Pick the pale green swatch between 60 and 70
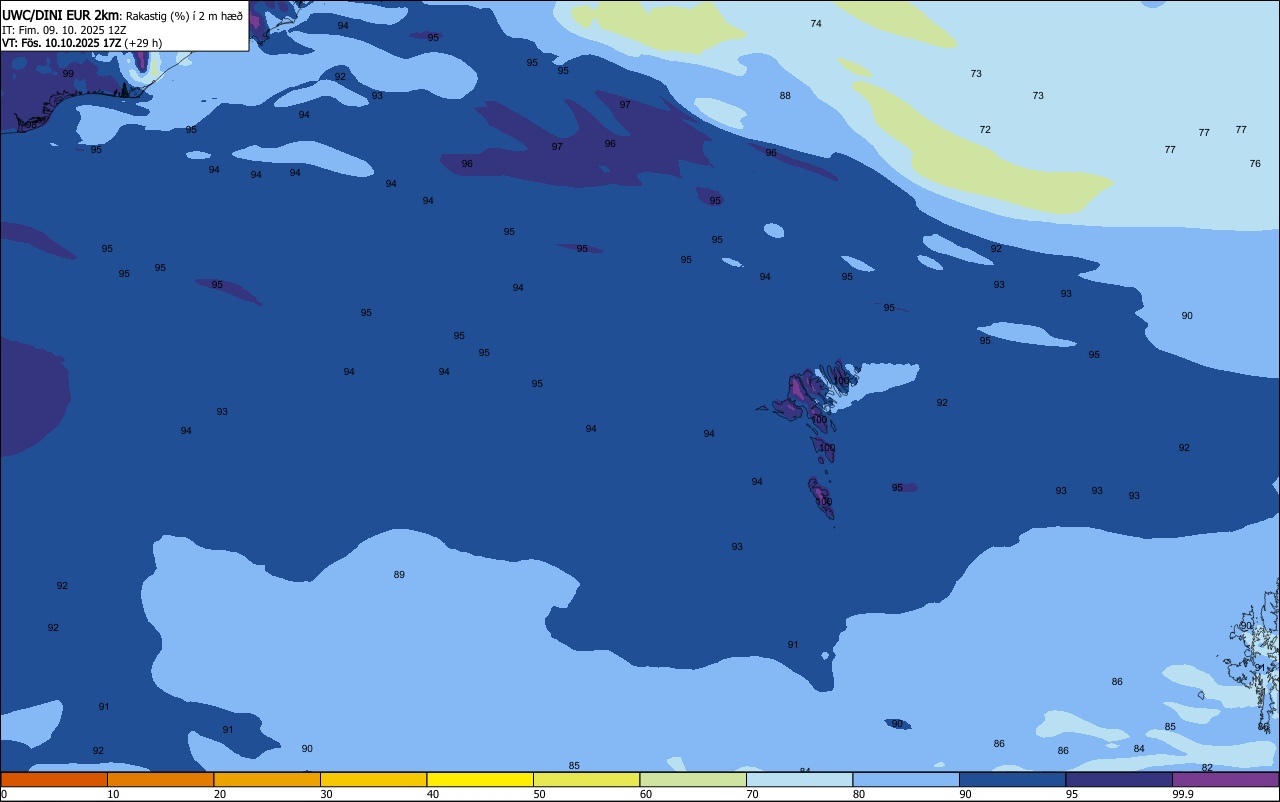This screenshot has height=802, width=1280. tap(693, 779)
